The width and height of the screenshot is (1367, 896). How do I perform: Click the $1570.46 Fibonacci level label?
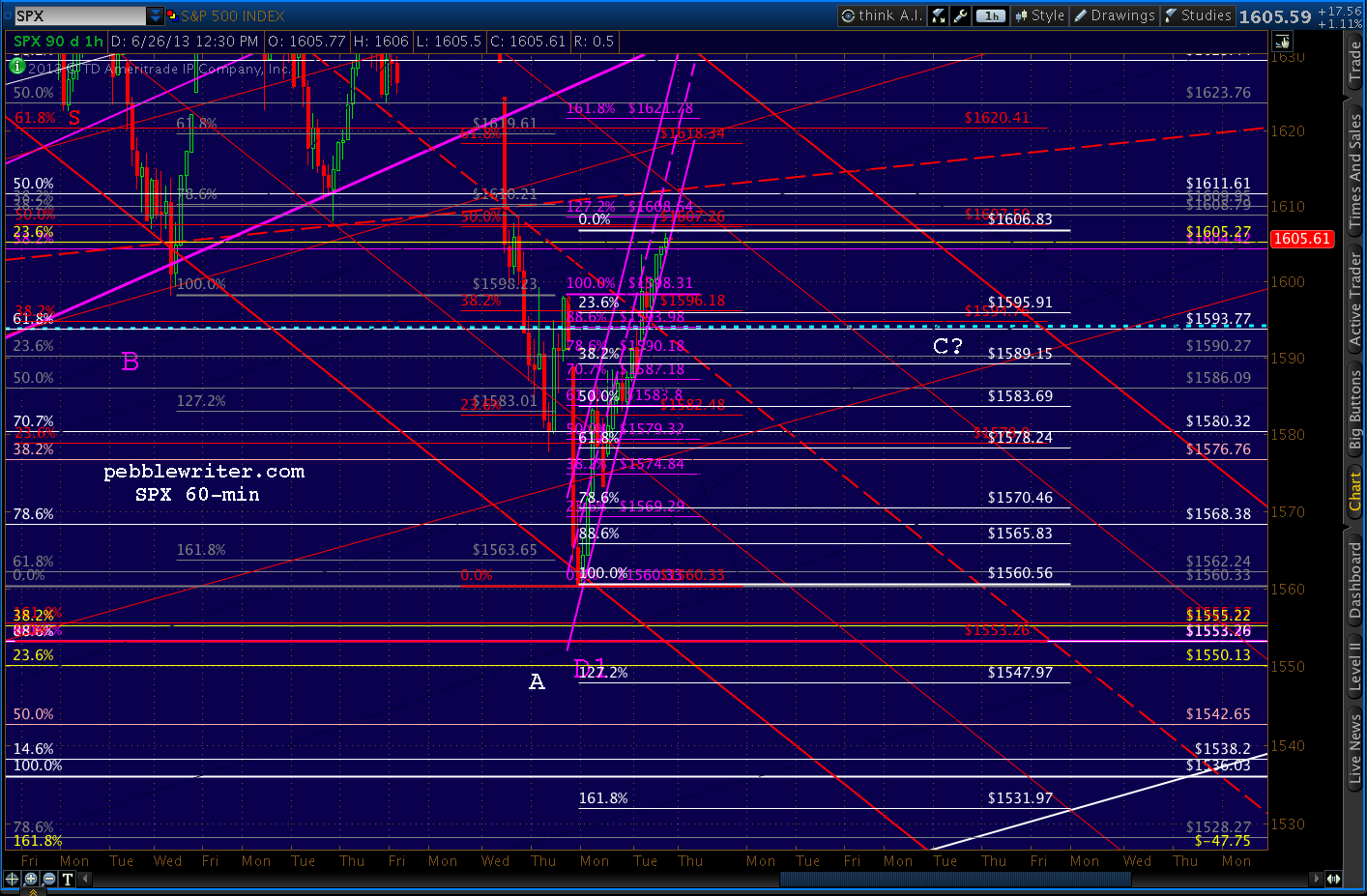(x=1020, y=498)
